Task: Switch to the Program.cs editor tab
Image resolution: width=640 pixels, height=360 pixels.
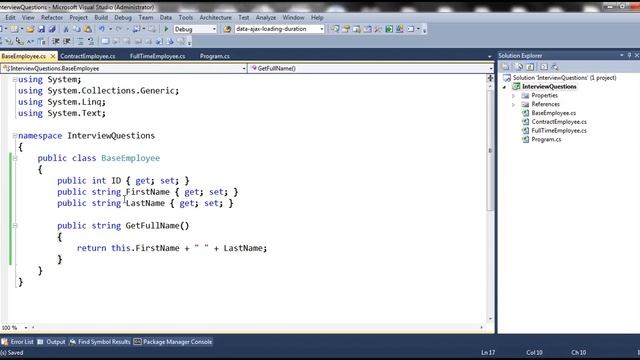Action: coord(215,56)
